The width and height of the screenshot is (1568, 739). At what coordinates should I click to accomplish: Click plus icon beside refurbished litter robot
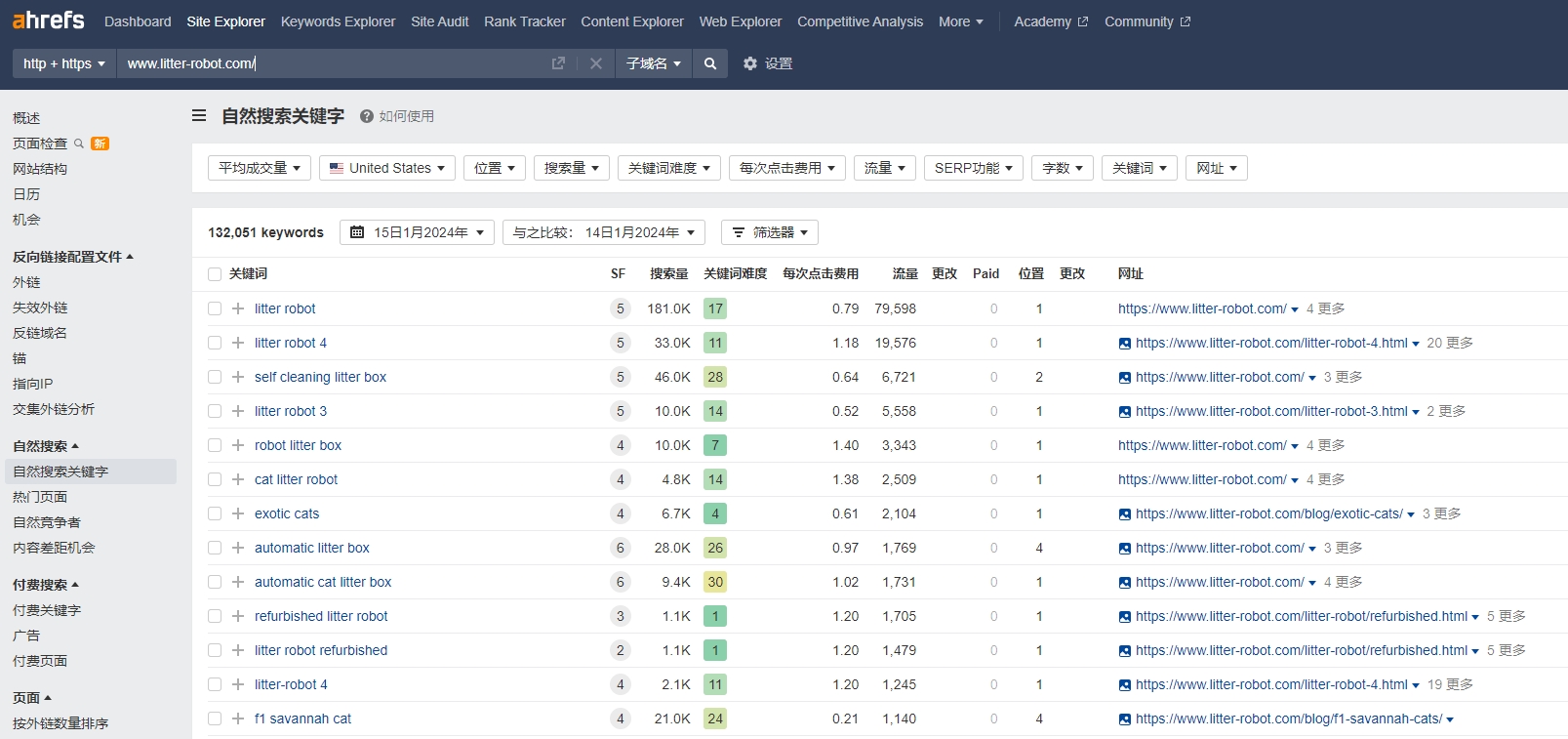click(238, 616)
